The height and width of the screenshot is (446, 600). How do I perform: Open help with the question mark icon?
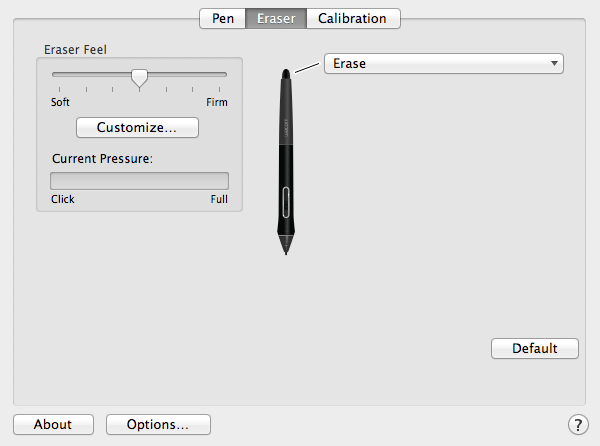(x=578, y=425)
